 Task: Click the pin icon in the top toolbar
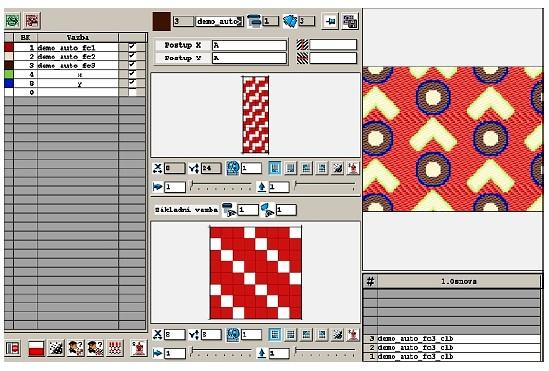[330, 22]
